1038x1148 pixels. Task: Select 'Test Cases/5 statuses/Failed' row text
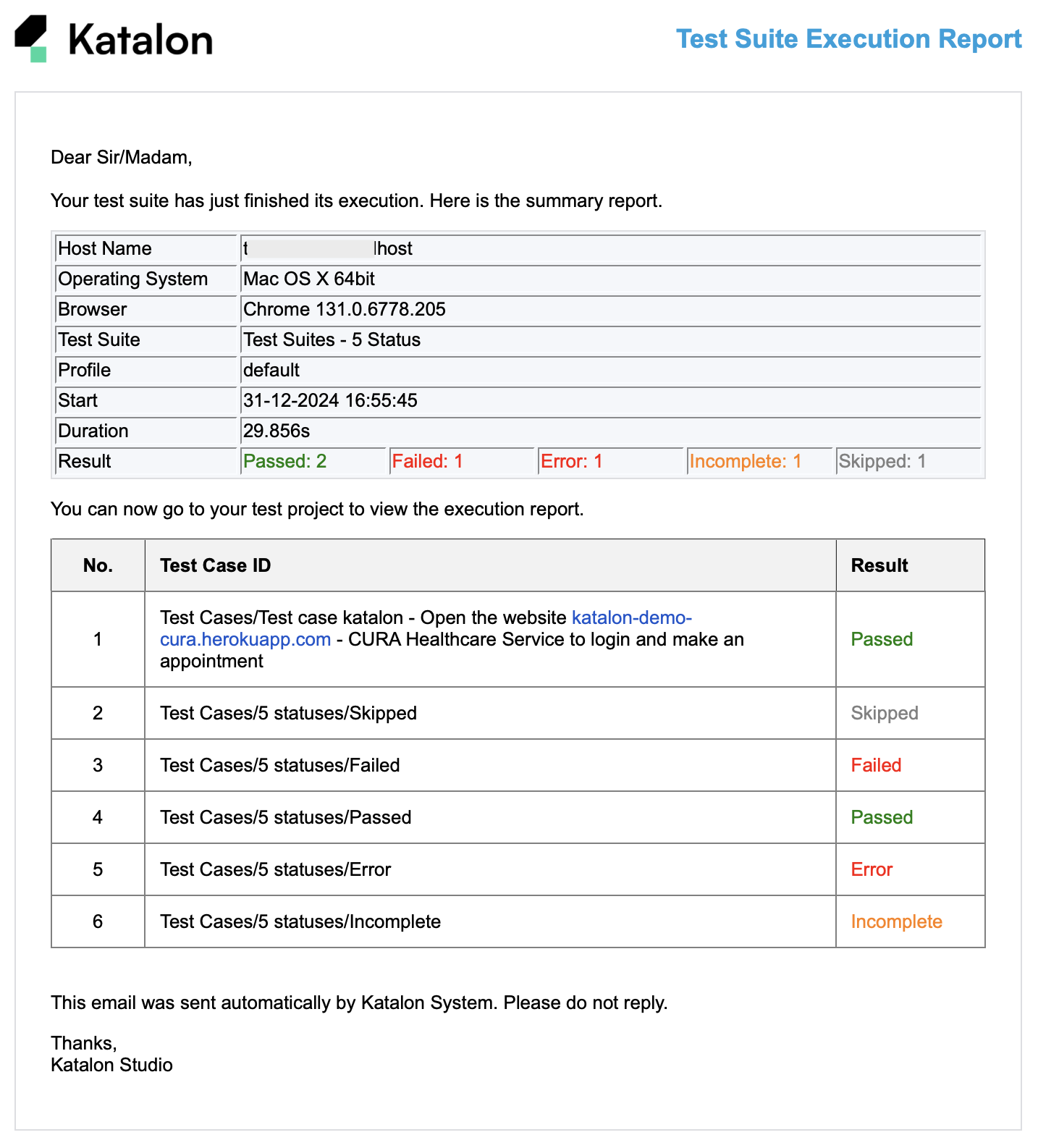tap(280, 765)
